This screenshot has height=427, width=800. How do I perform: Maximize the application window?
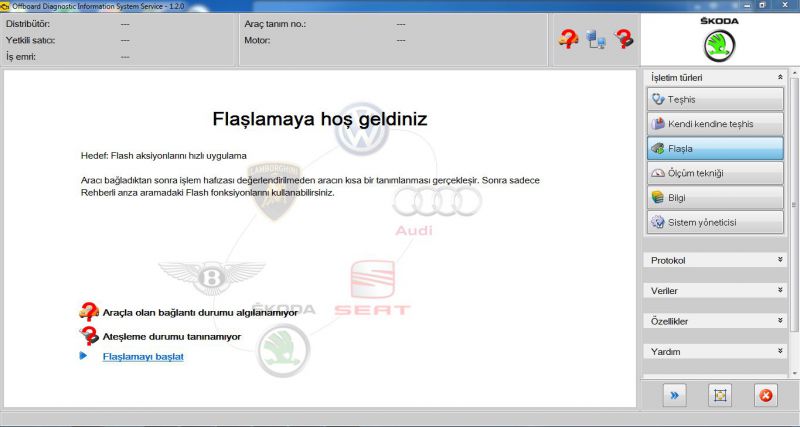click(x=762, y=5)
